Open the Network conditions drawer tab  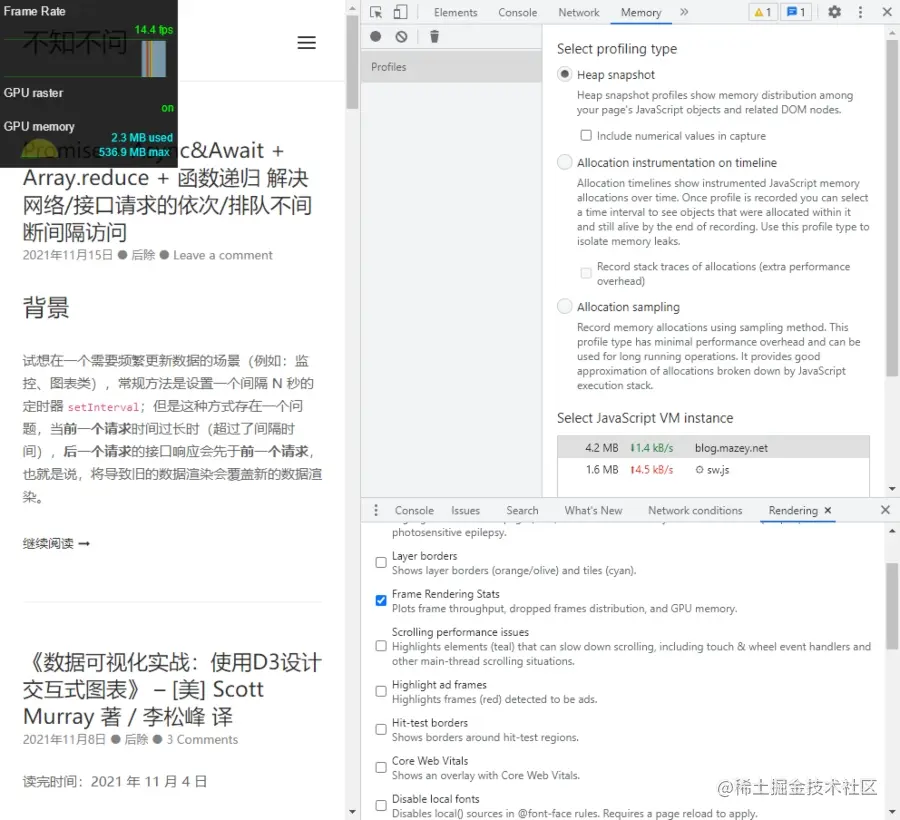coord(695,510)
